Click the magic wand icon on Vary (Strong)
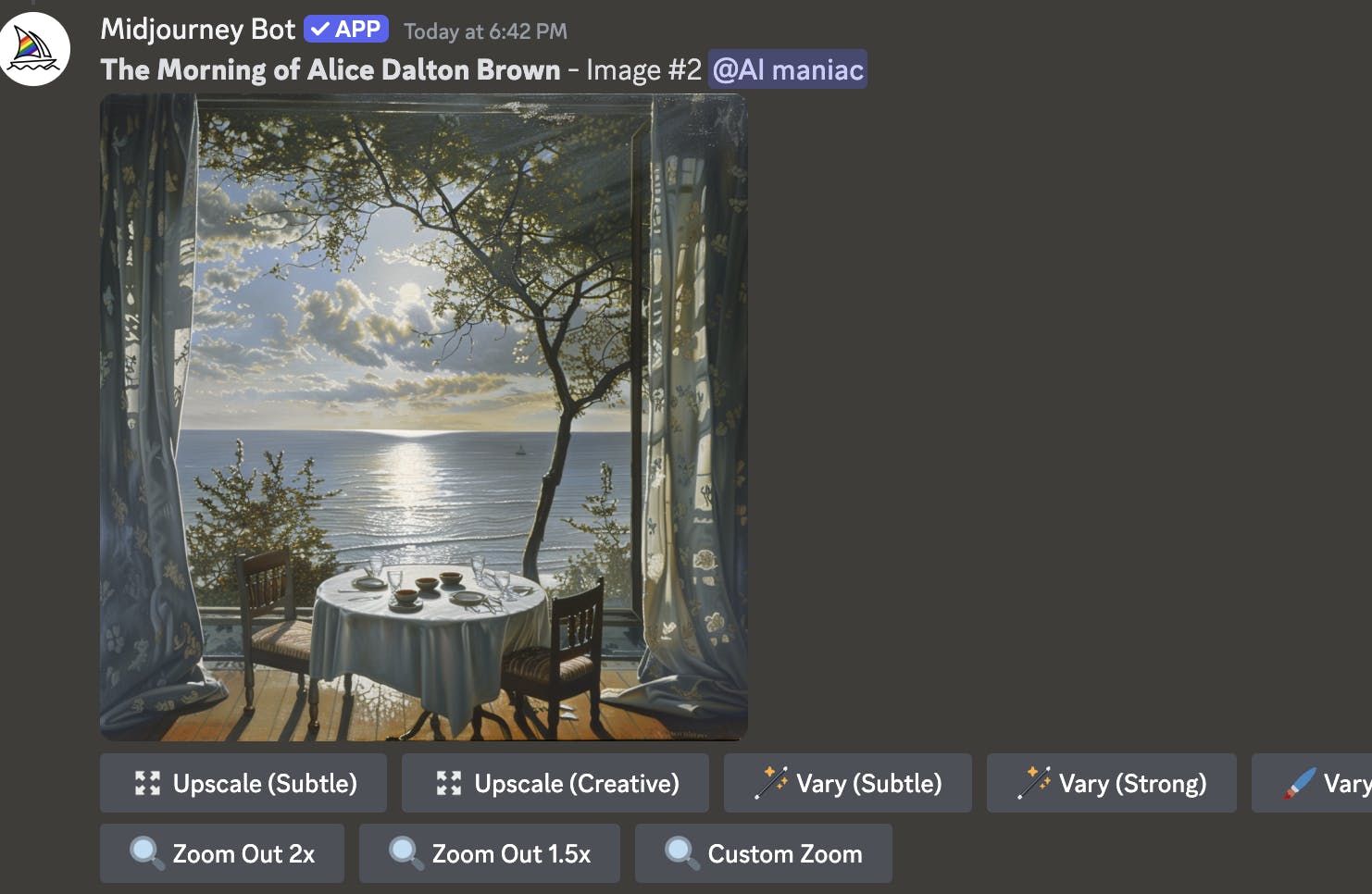Screen dimensions: 1372x894 [x=1033, y=783]
